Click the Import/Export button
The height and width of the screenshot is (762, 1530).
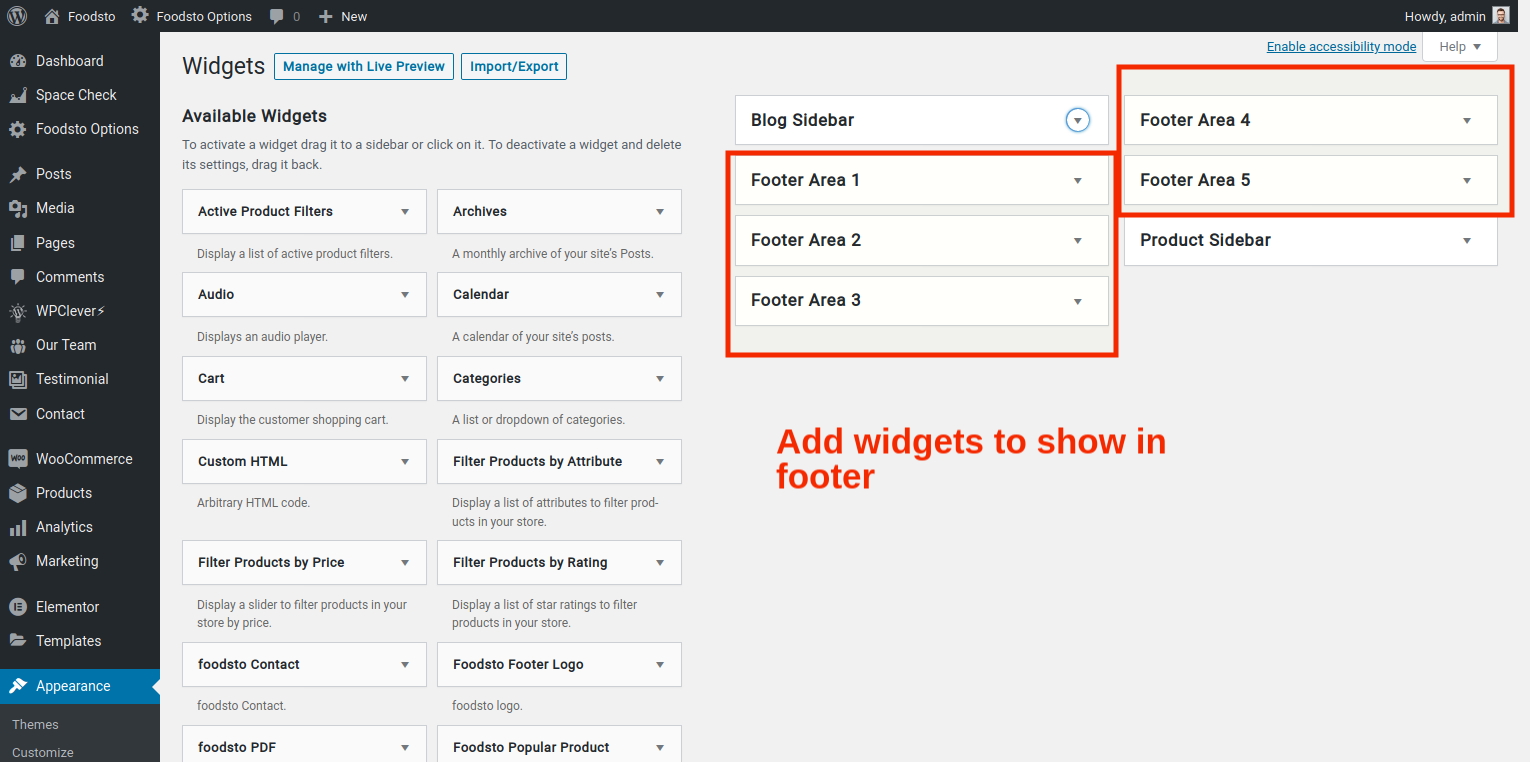click(x=514, y=67)
